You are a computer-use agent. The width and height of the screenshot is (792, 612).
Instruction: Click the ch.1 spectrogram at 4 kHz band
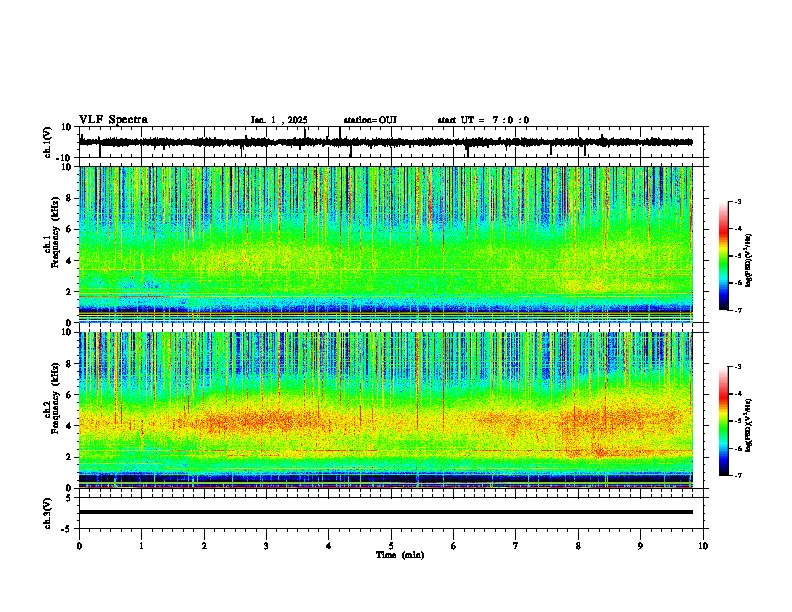pyautogui.click(x=385, y=261)
